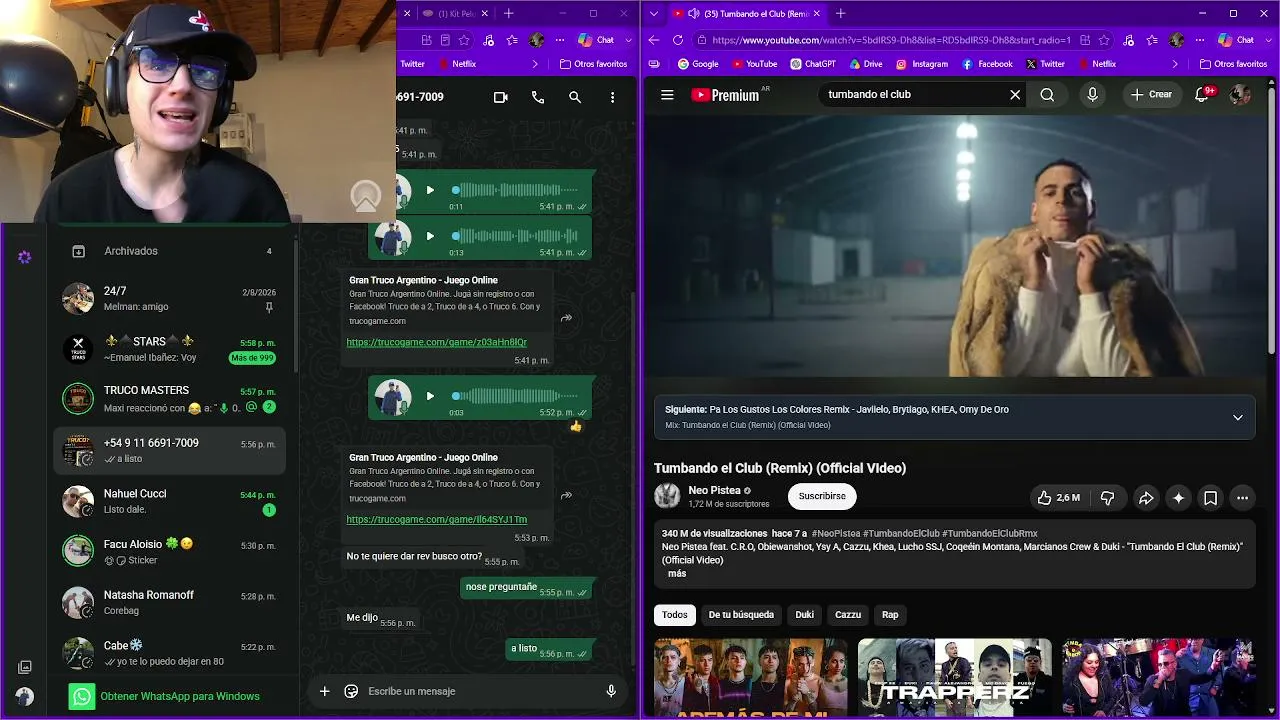Open YouTube notifications bell
The height and width of the screenshot is (720, 1280).
1203,95
